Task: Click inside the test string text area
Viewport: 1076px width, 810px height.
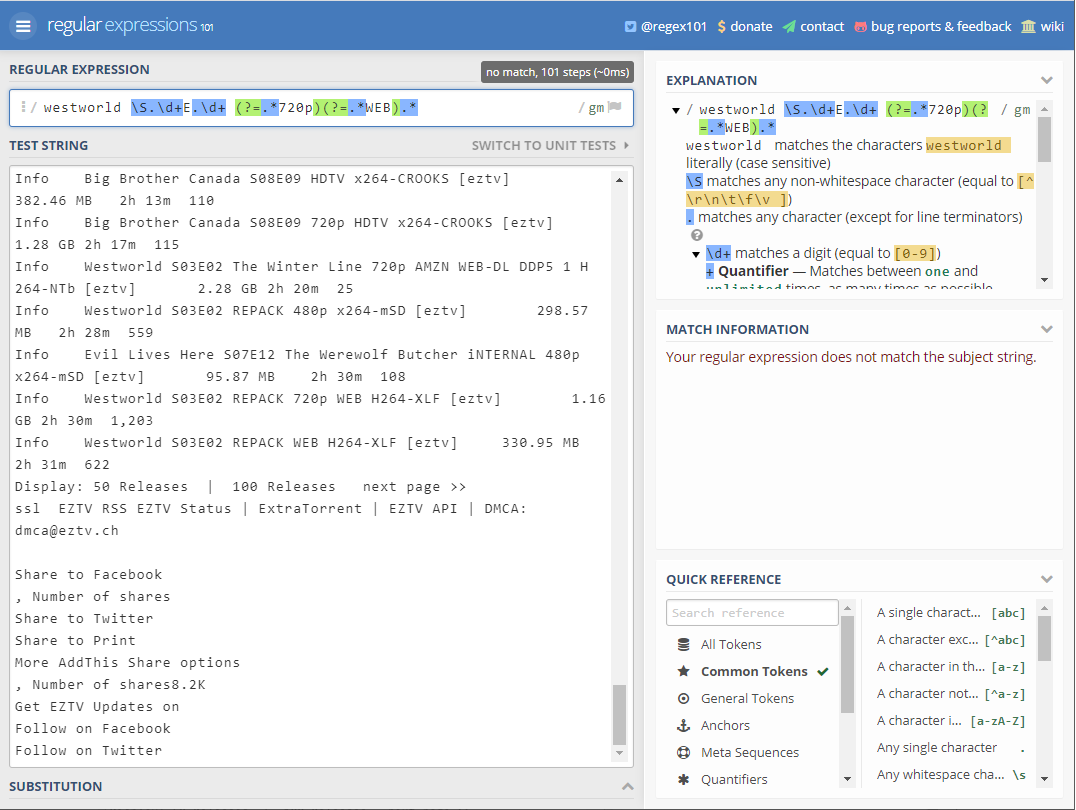Action: pos(312,465)
